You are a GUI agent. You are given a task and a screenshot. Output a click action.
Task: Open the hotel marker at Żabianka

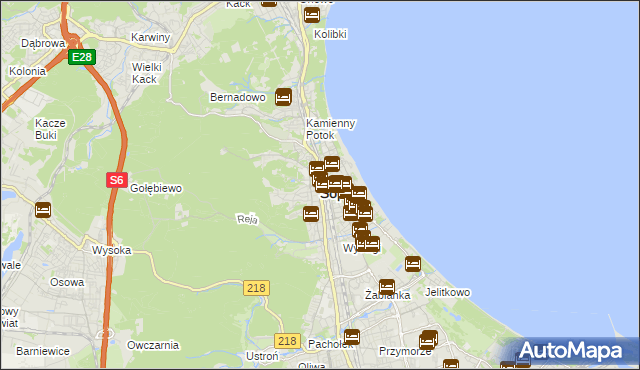[x=387, y=287]
